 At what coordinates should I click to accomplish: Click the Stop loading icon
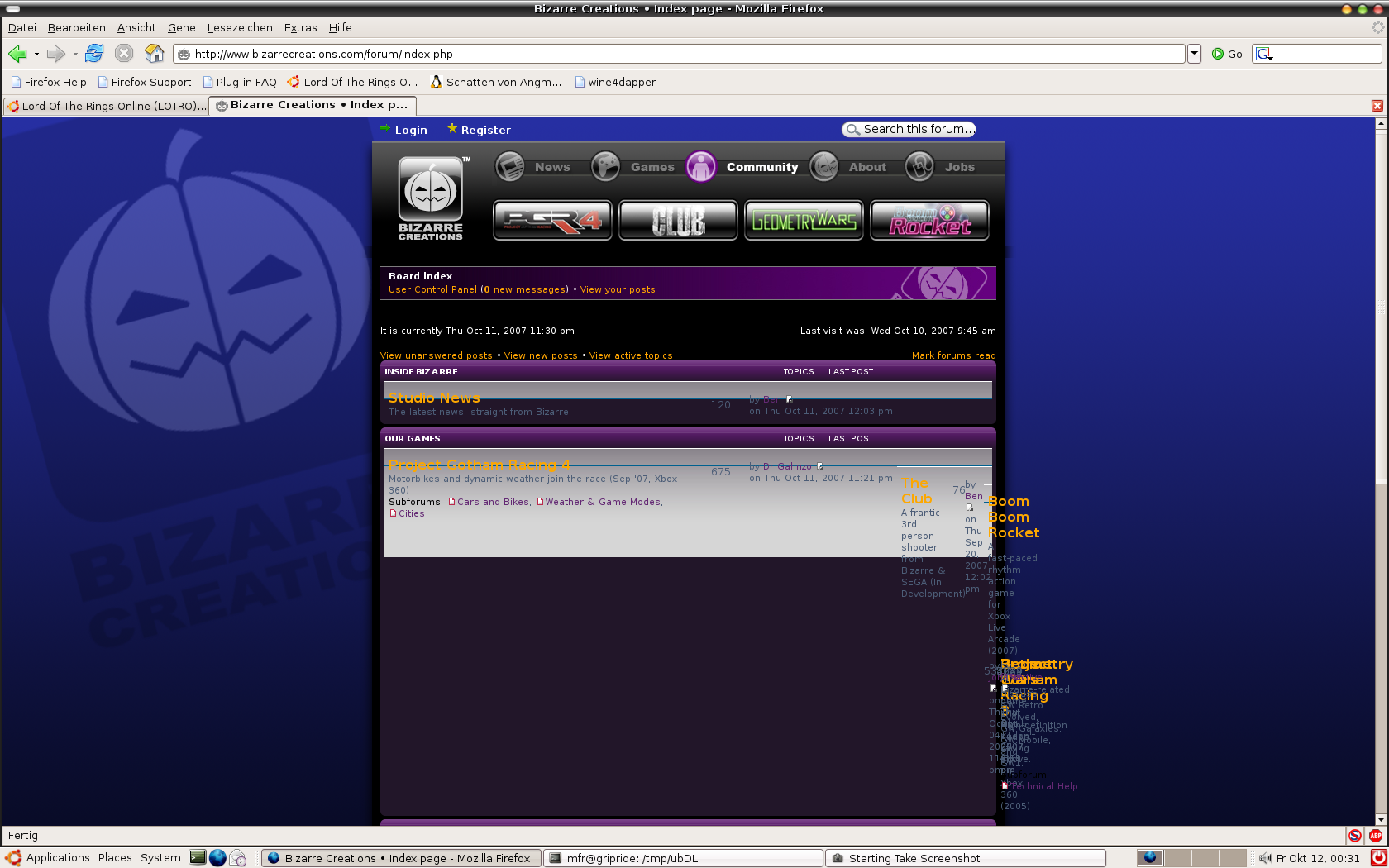pos(124,54)
